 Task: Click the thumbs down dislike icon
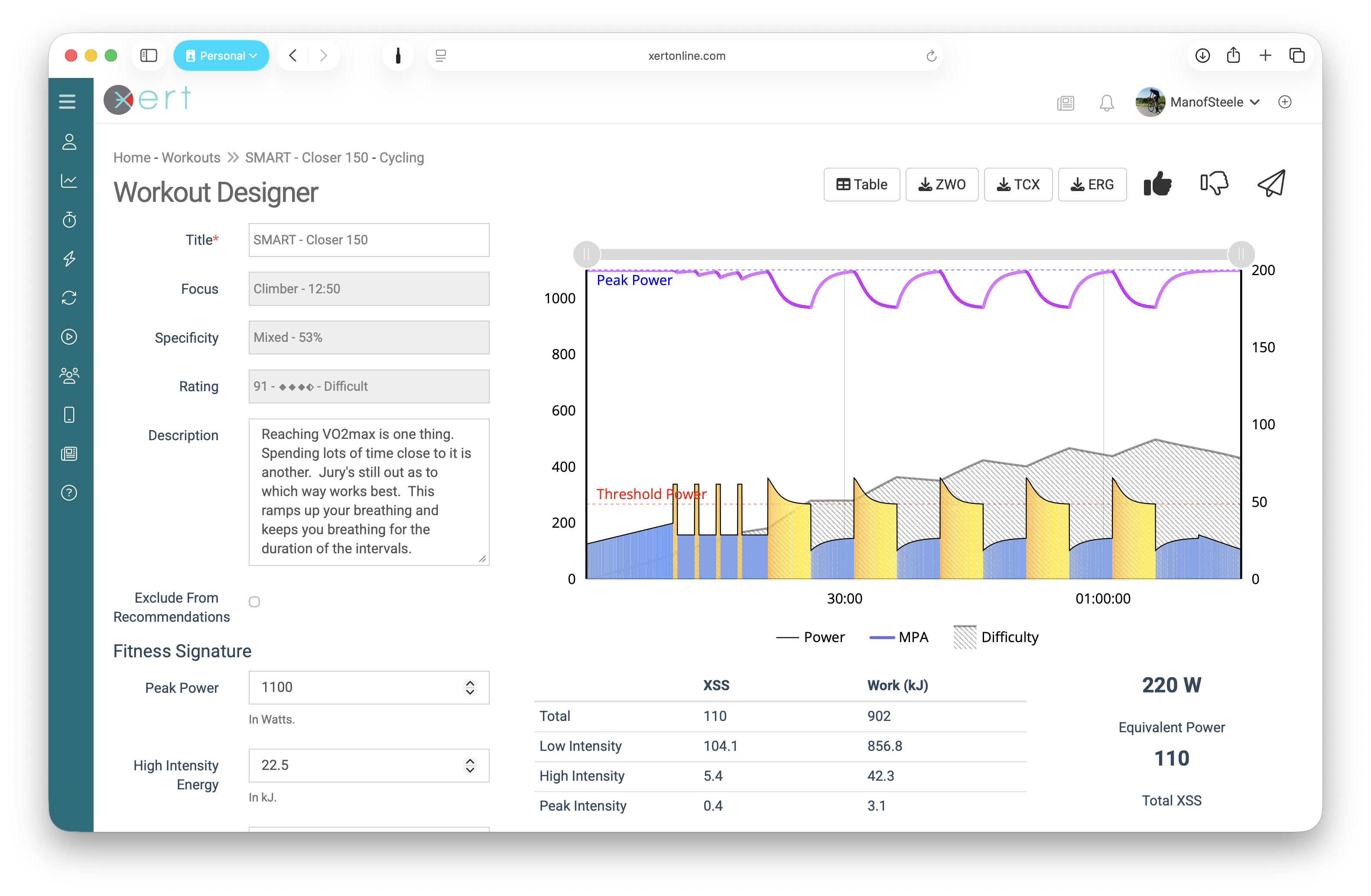click(x=1214, y=184)
